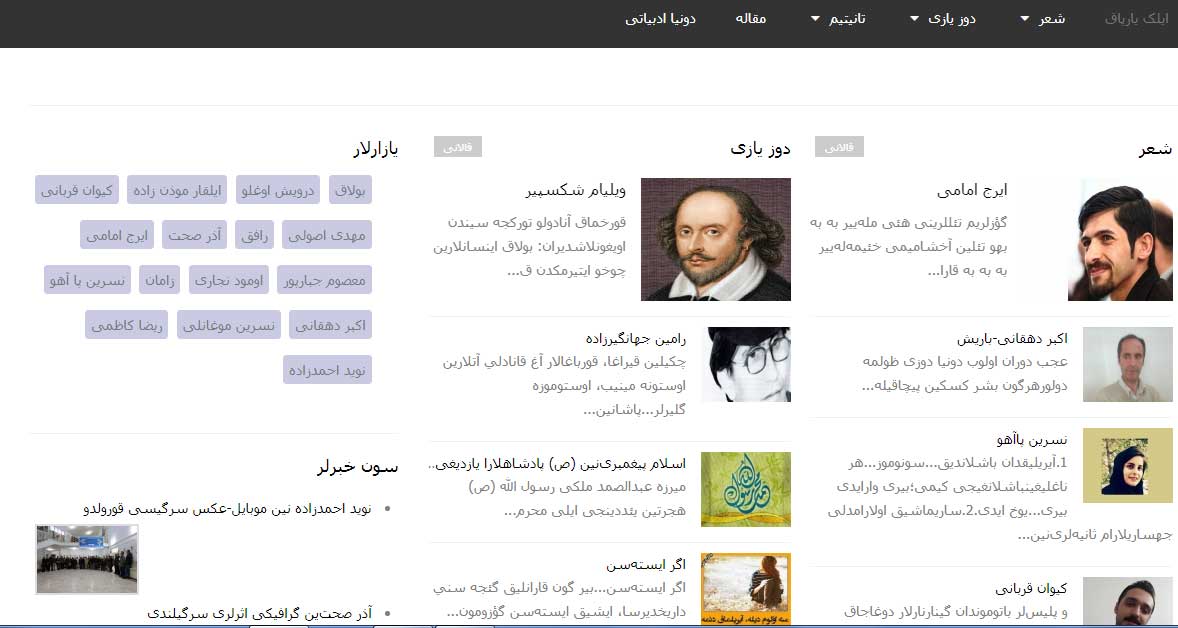Expand the تانیتیم dropdown menu
The image size is (1178, 628).
[838, 19]
